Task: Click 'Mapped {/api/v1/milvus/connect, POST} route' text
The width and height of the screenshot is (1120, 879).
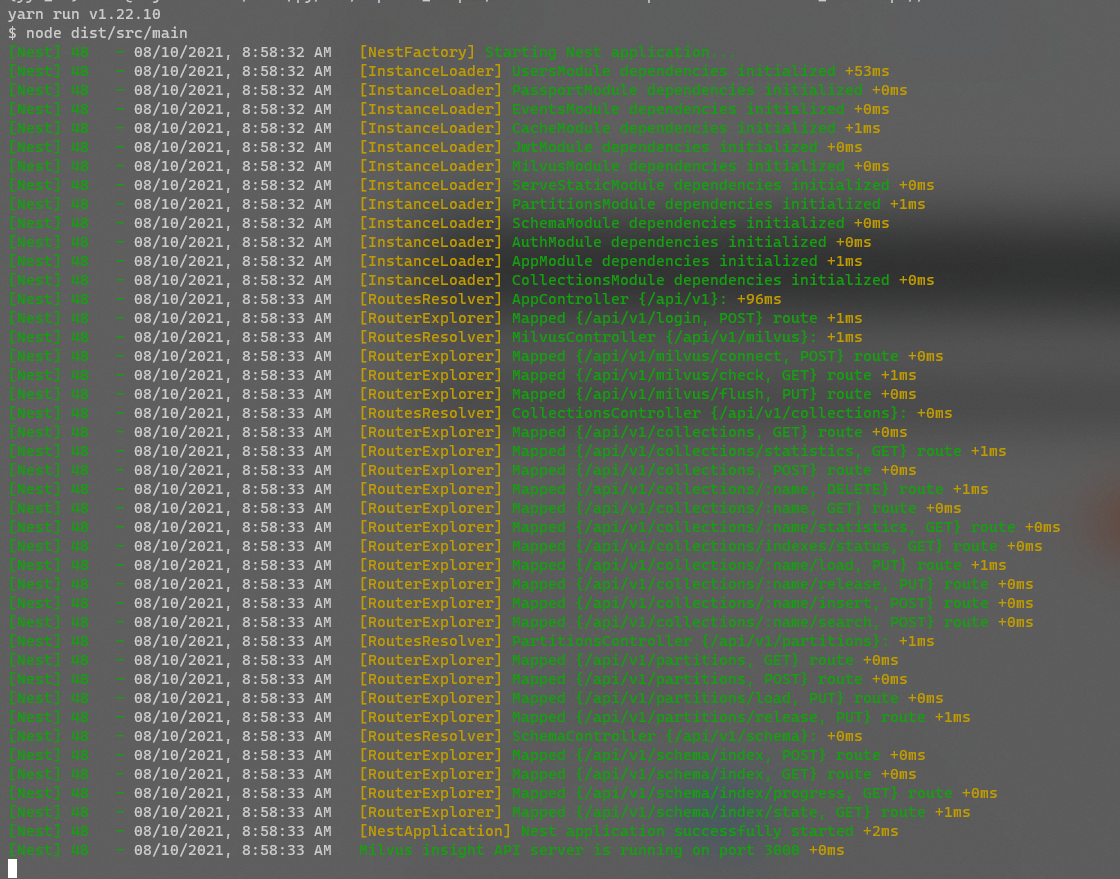Action: click(705, 356)
